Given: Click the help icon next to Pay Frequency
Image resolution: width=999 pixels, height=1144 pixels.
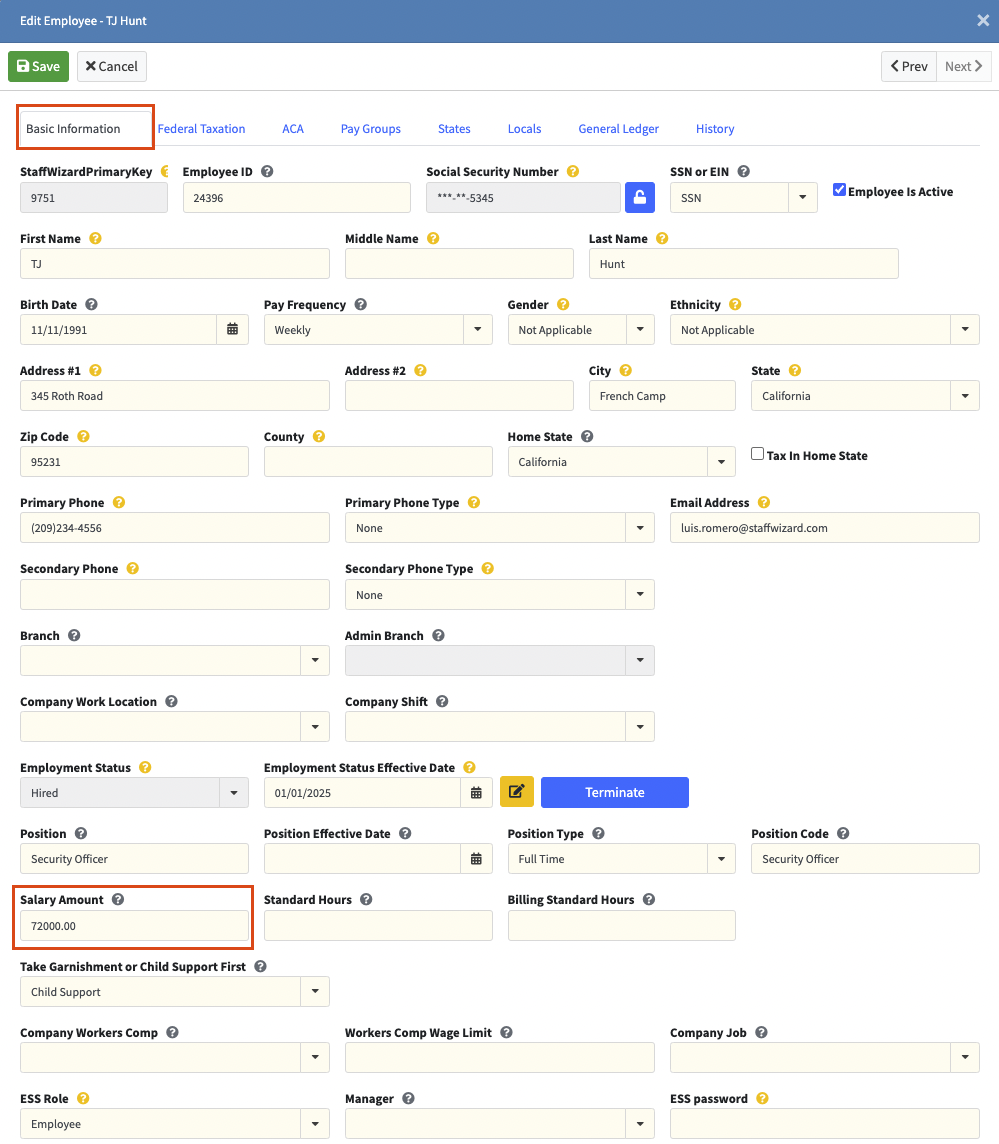Looking at the screenshot, I should (x=361, y=305).
